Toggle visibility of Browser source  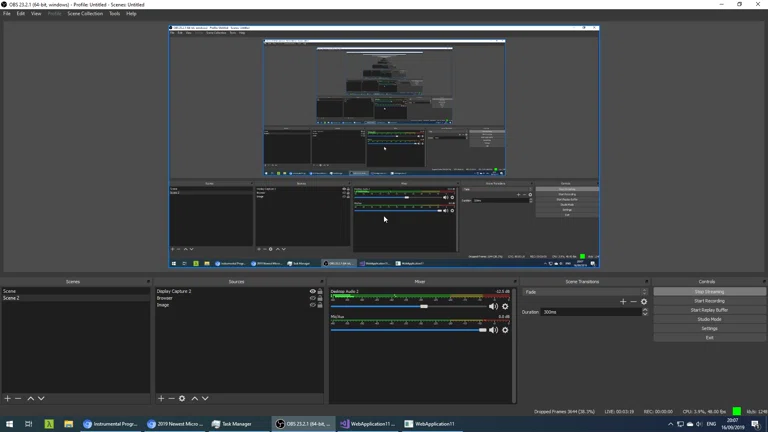(312, 298)
